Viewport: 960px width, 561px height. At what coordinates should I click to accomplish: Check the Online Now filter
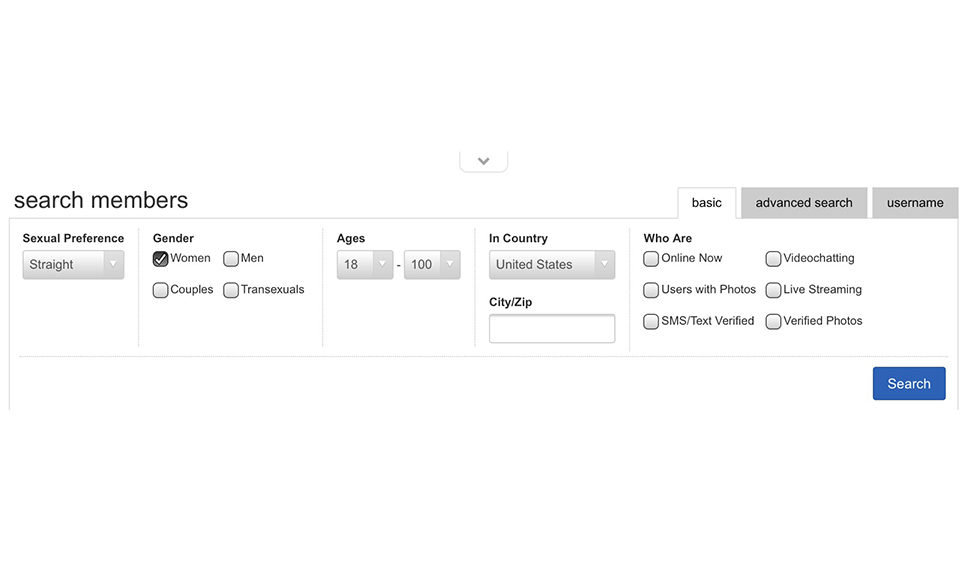click(651, 259)
